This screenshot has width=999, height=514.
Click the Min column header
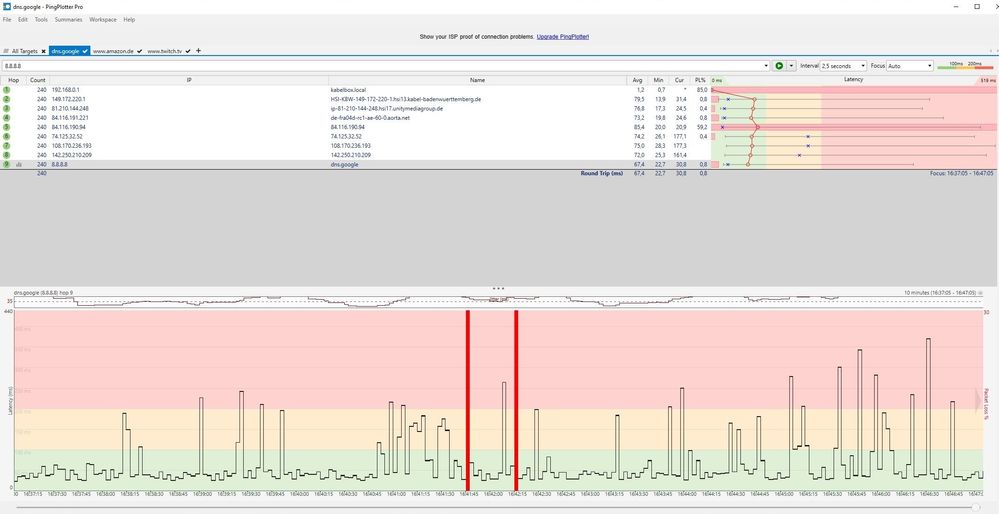coord(659,80)
